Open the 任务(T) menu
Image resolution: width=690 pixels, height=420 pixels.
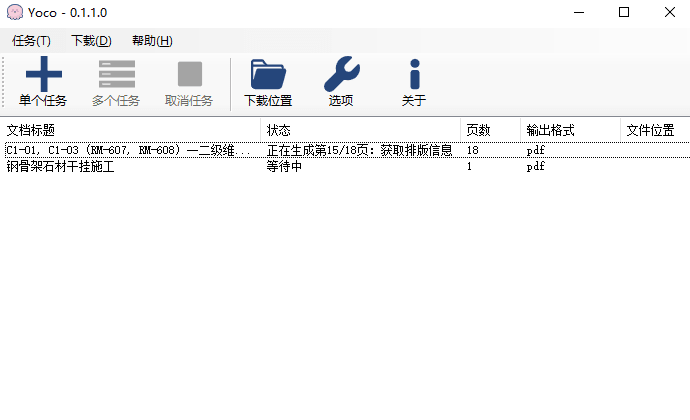pyautogui.click(x=31, y=41)
